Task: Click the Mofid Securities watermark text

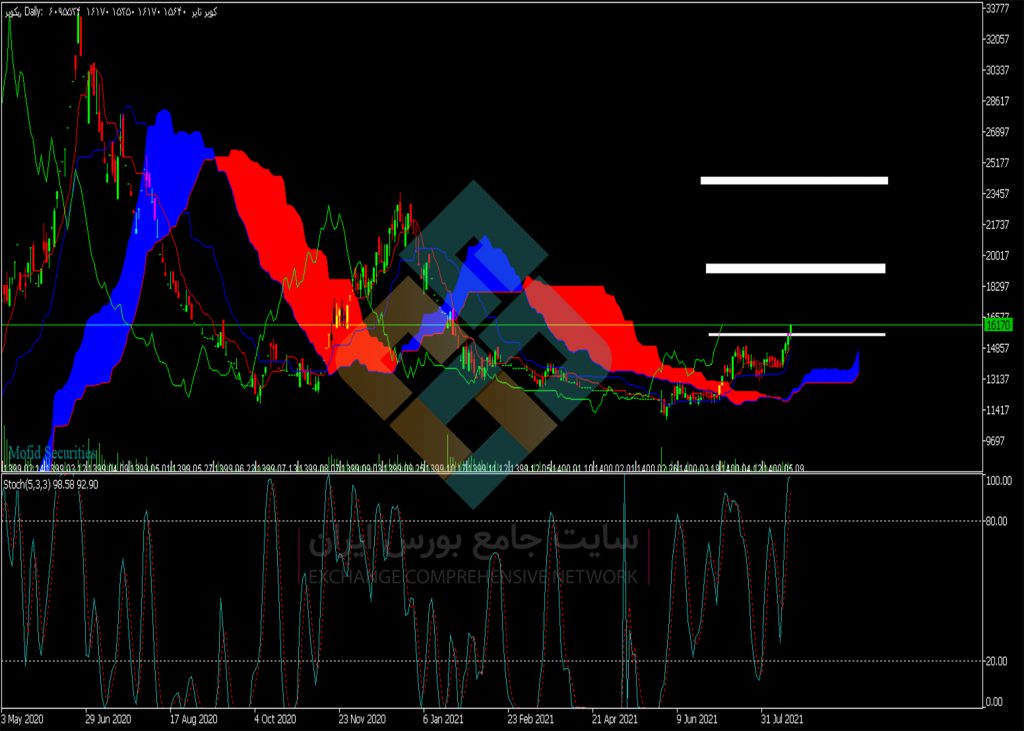Action: pos(52,453)
